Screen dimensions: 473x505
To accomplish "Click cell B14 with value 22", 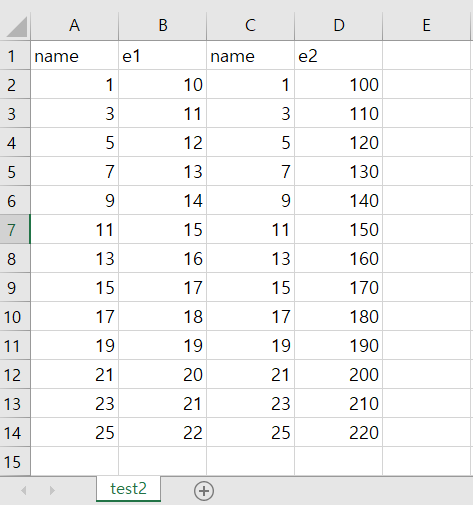I will 162,432.
